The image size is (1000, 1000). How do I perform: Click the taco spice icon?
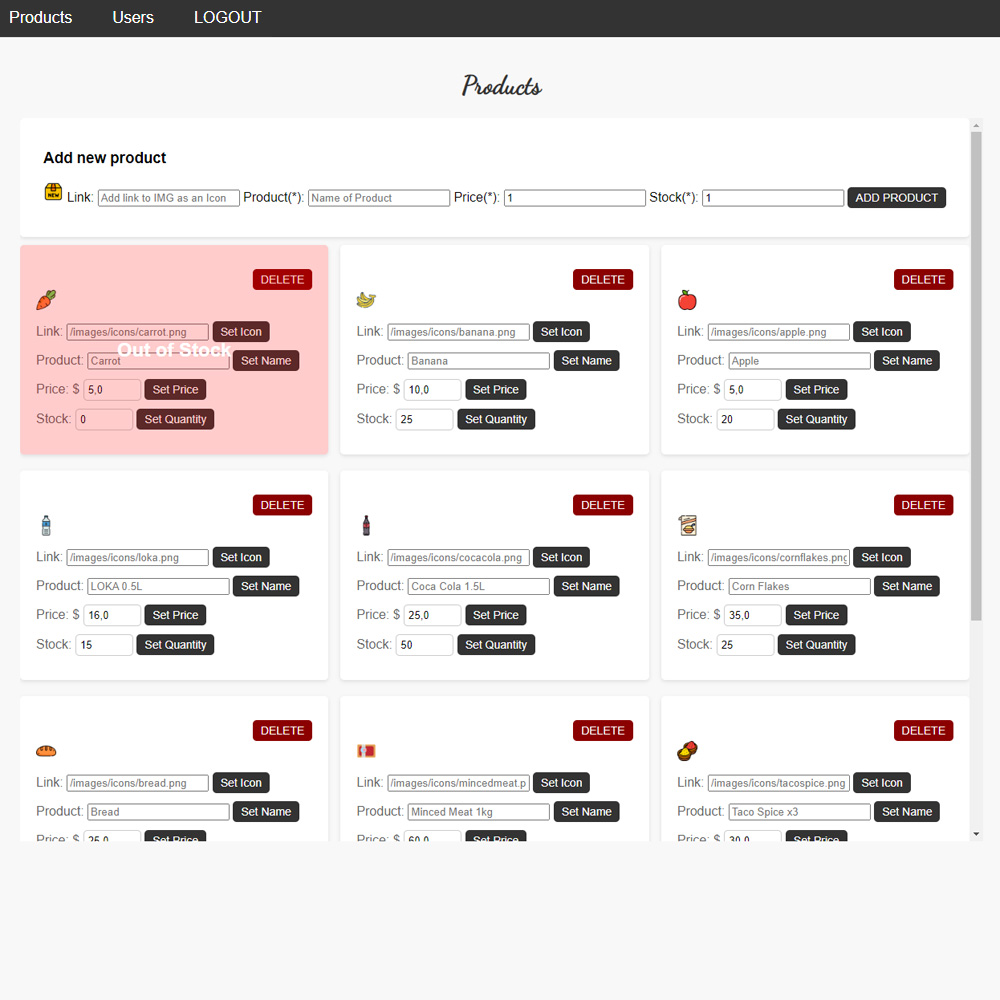point(687,751)
